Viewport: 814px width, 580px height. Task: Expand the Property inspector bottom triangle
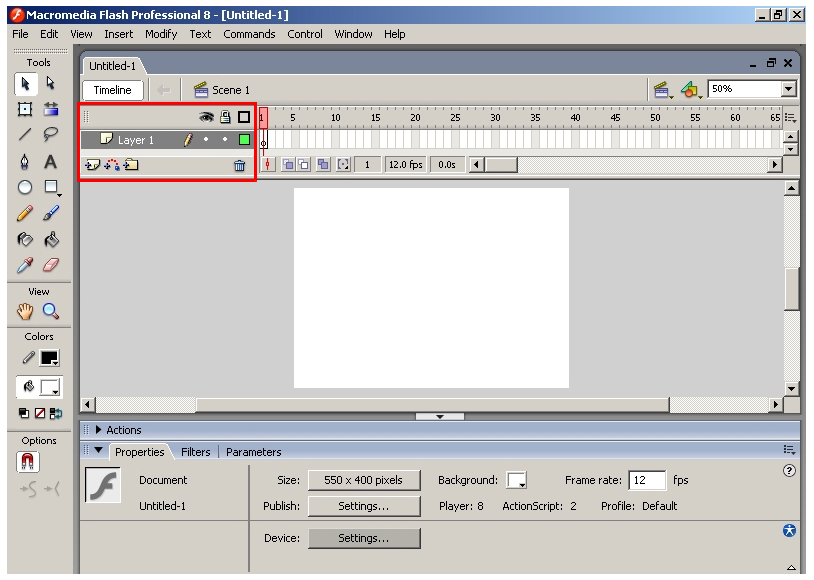click(791, 567)
